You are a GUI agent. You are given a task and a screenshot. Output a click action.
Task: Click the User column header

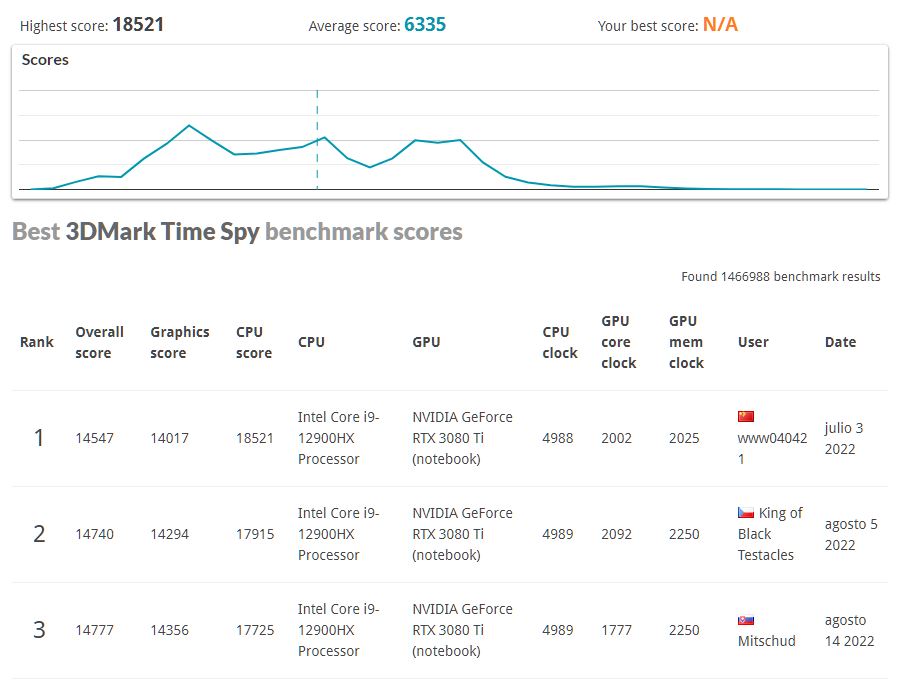click(753, 342)
